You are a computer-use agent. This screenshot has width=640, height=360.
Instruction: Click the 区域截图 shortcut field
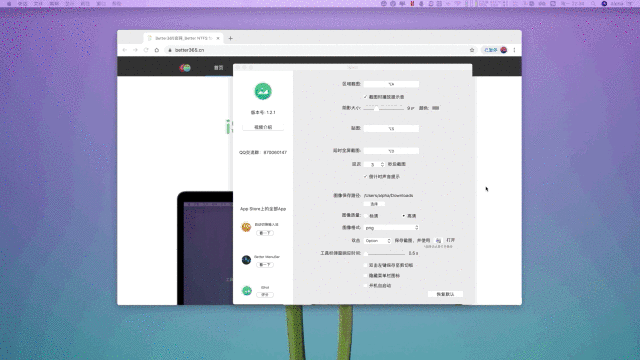(391, 84)
